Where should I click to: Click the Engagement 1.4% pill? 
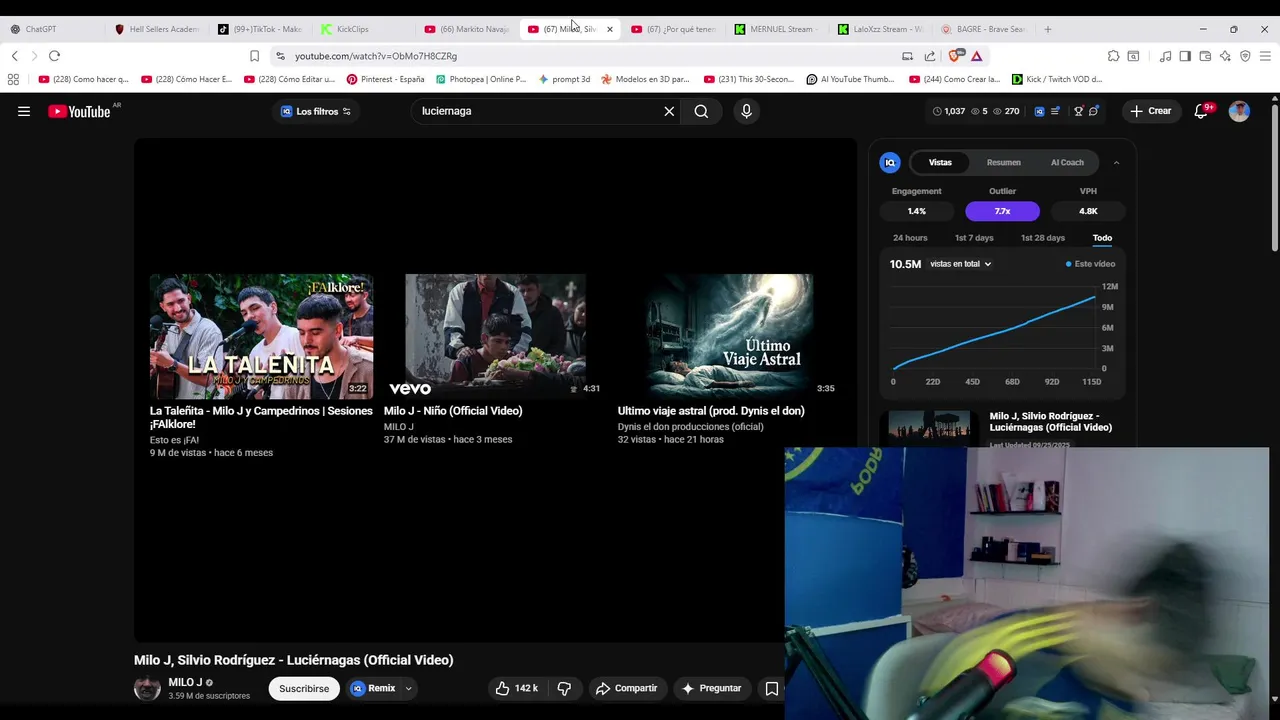click(x=917, y=211)
